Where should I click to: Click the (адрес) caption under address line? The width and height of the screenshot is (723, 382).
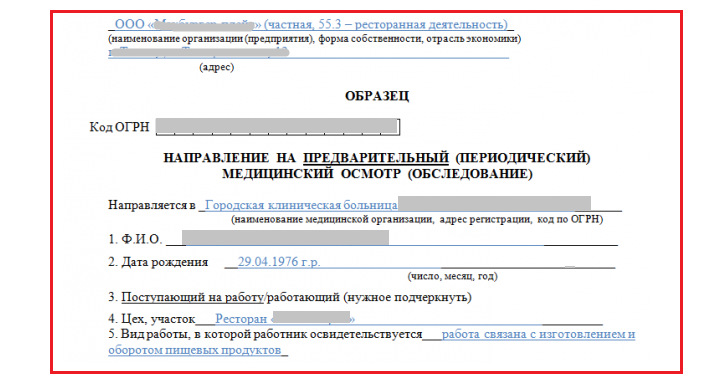tap(217, 67)
